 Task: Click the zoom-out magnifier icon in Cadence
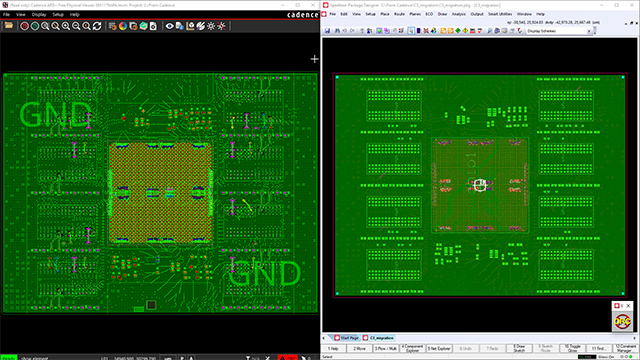pyautogui.click(x=76, y=26)
